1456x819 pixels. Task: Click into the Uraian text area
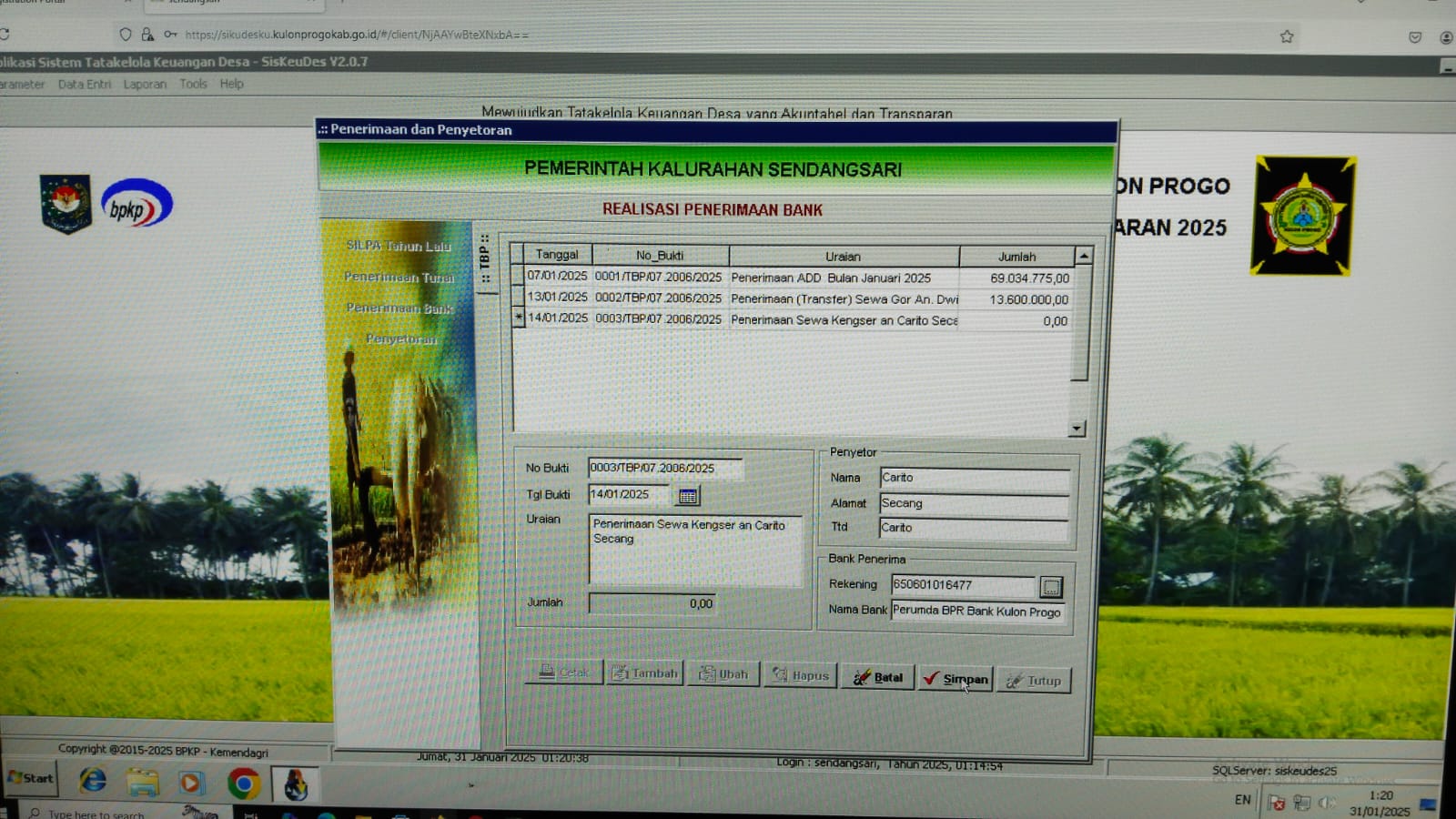(696, 550)
